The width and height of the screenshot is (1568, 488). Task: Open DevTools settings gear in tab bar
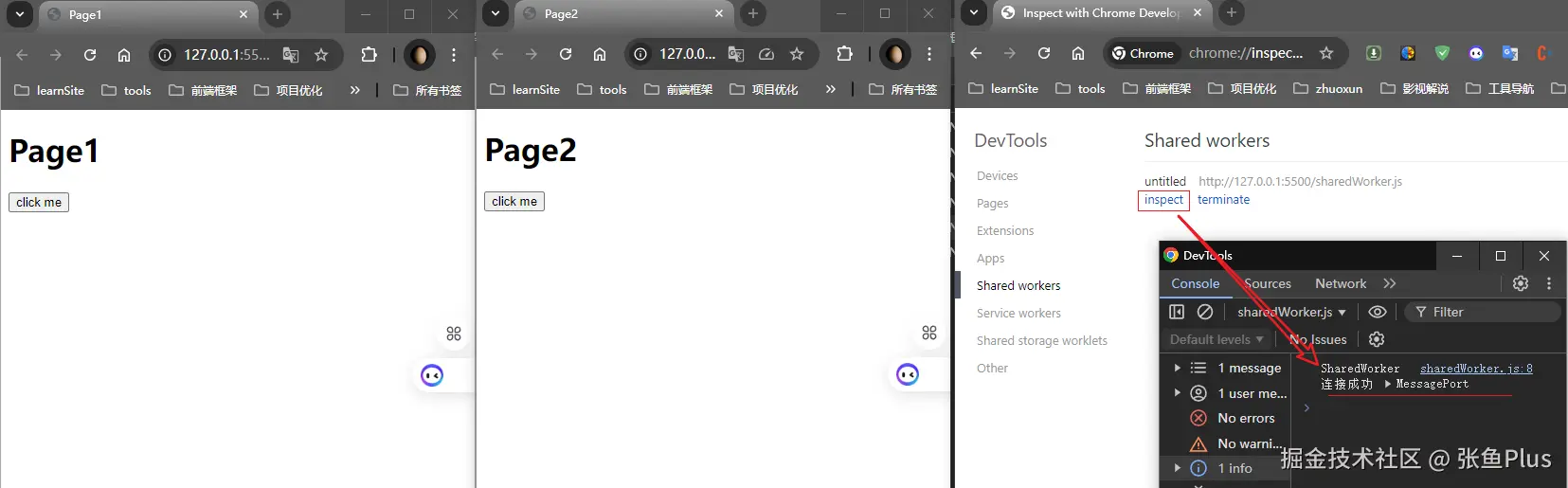click(1521, 283)
